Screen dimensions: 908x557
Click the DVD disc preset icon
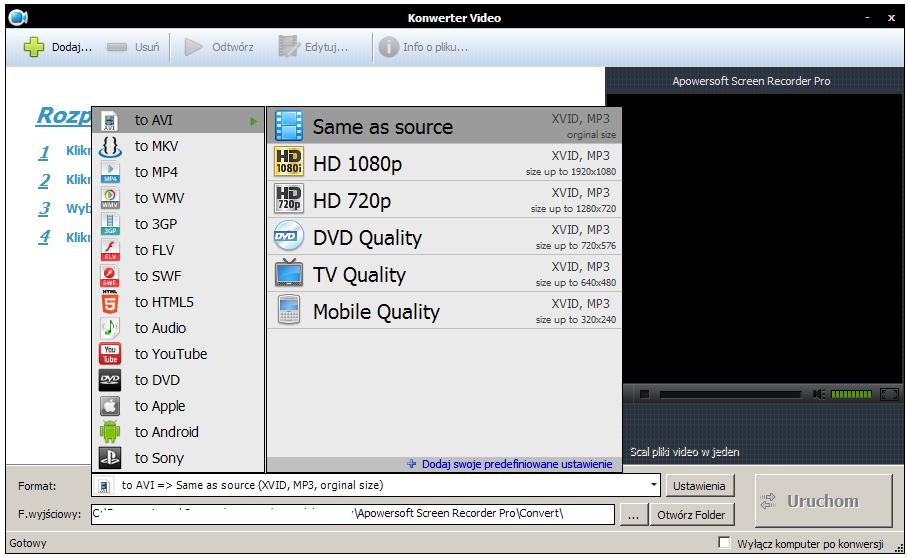pyautogui.click(x=288, y=236)
